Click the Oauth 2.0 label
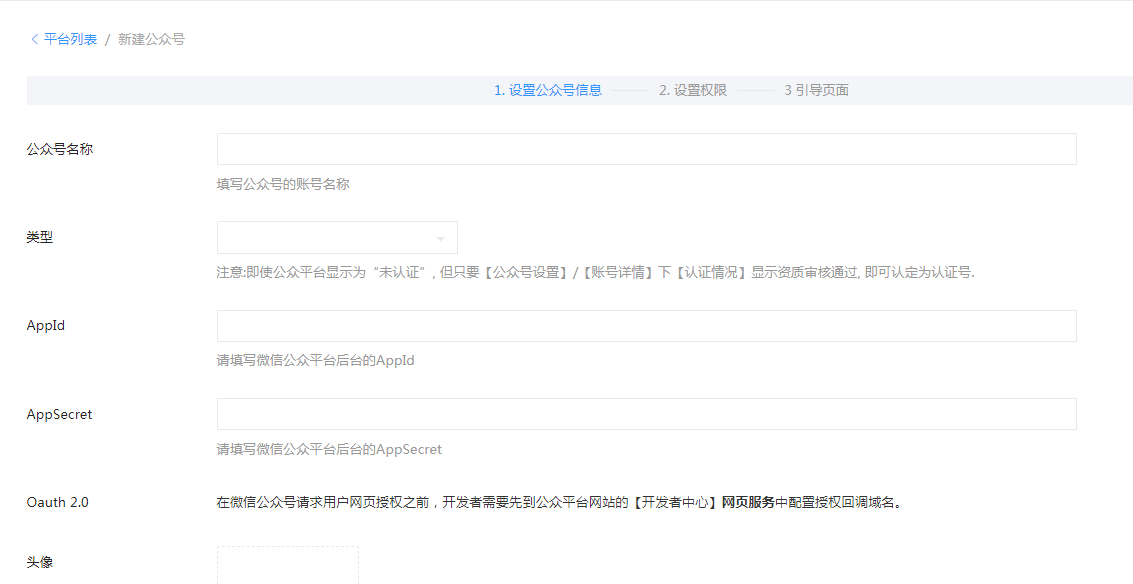This screenshot has height=584, width=1133. [x=58, y=502]
